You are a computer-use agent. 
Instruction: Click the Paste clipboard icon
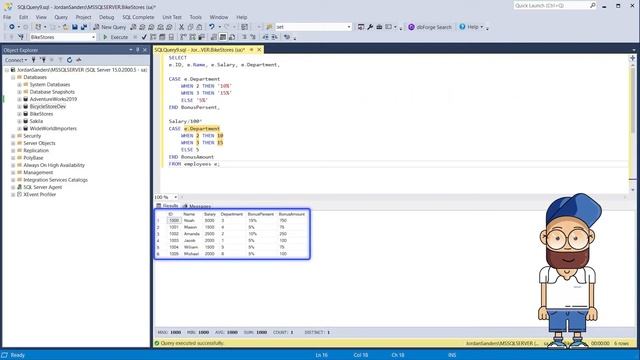click(x=199, y=27)
